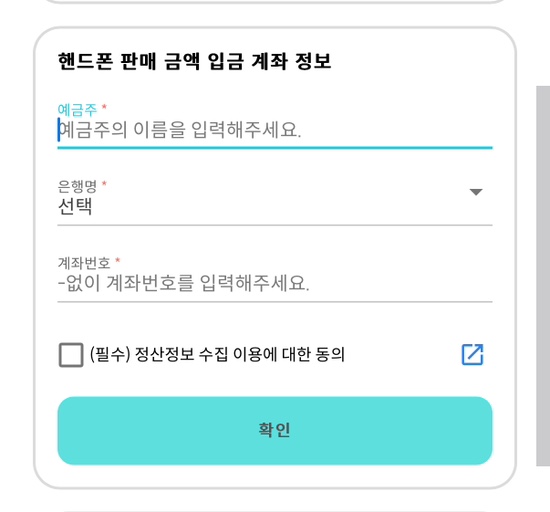550x512 pixels.
Task: Click the 은행명 label to open bank selection
Action: [77, 186]
